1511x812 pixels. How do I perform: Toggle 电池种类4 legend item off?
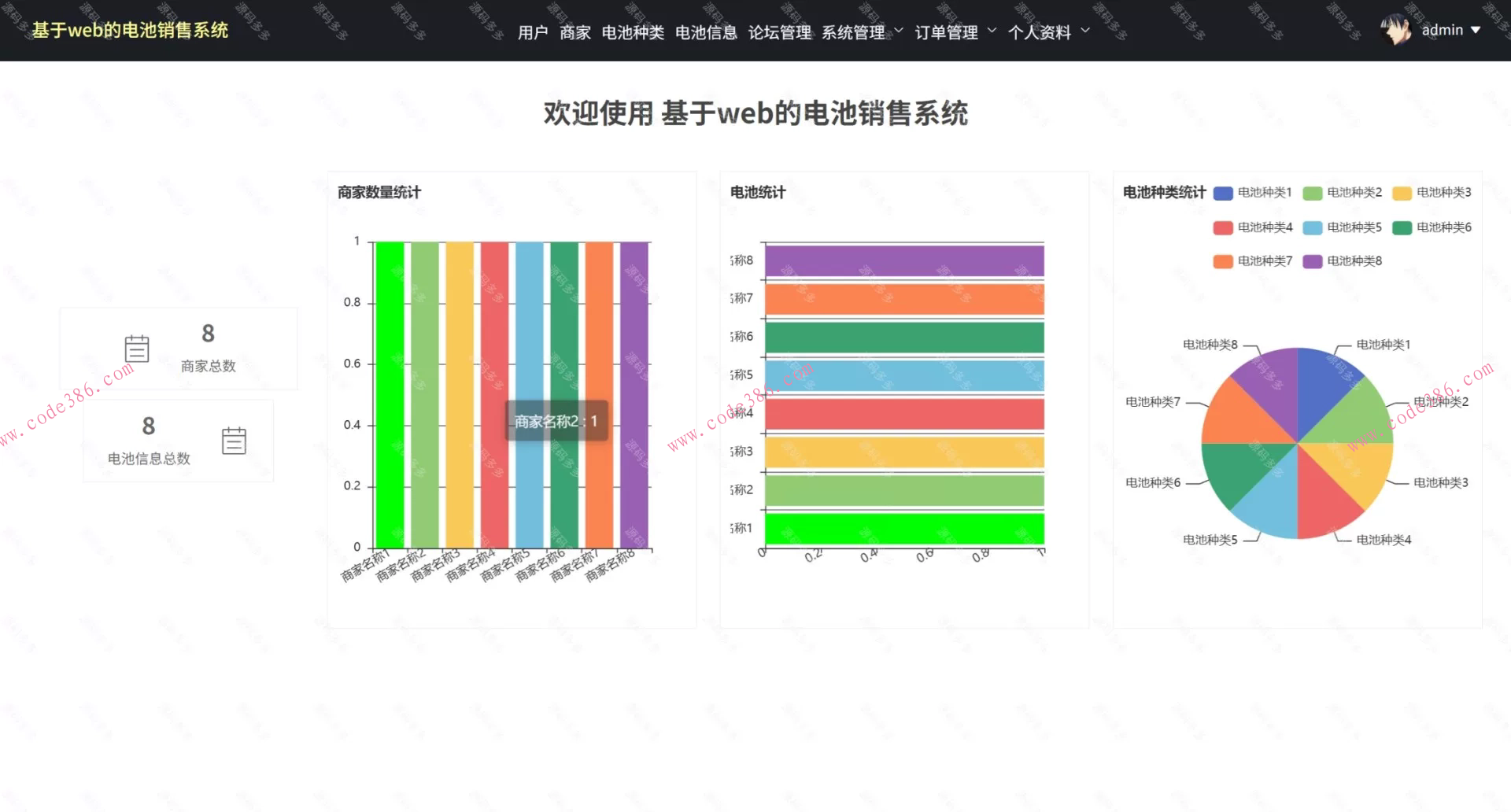pos(1253,227)
